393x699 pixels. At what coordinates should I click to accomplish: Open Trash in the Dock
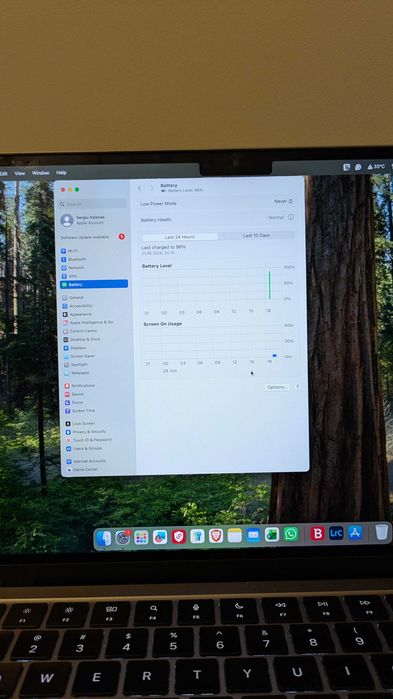(x=381, y=532)
